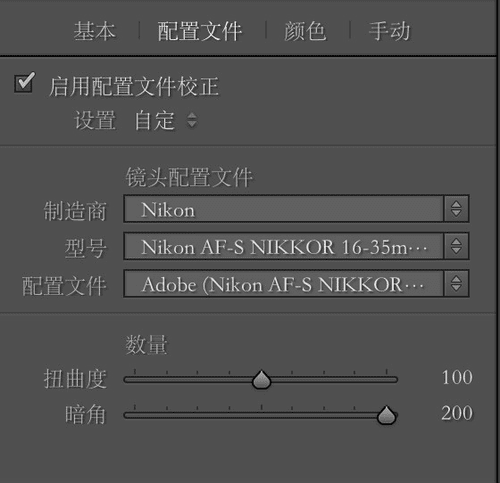This screenshot has height=483, width=500.
Task: Click the 扭曲度 slider label
Action: tap(75, 379)
